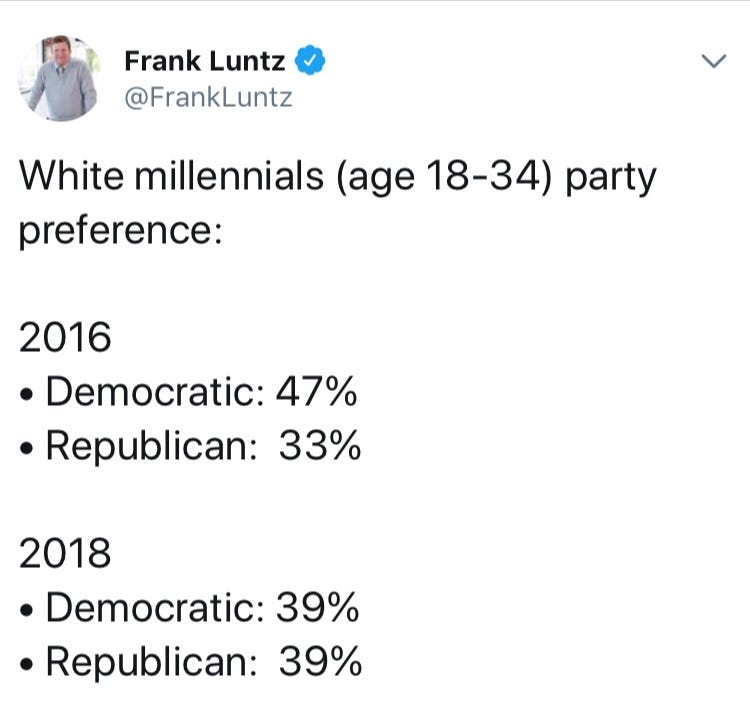Visit the Frank Luntz display name link
750x710 pixels.
click(x=205, y=61)
